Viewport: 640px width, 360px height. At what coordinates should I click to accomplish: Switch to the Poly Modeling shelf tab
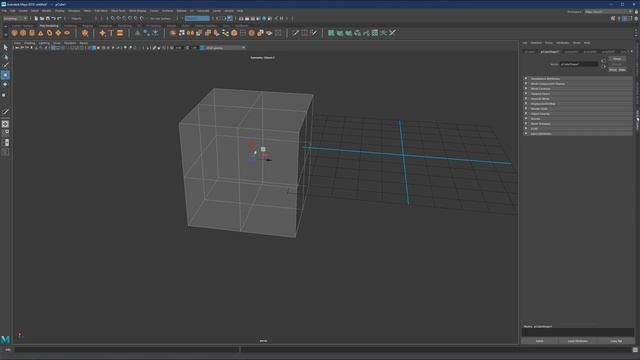(x=49, y=26)
